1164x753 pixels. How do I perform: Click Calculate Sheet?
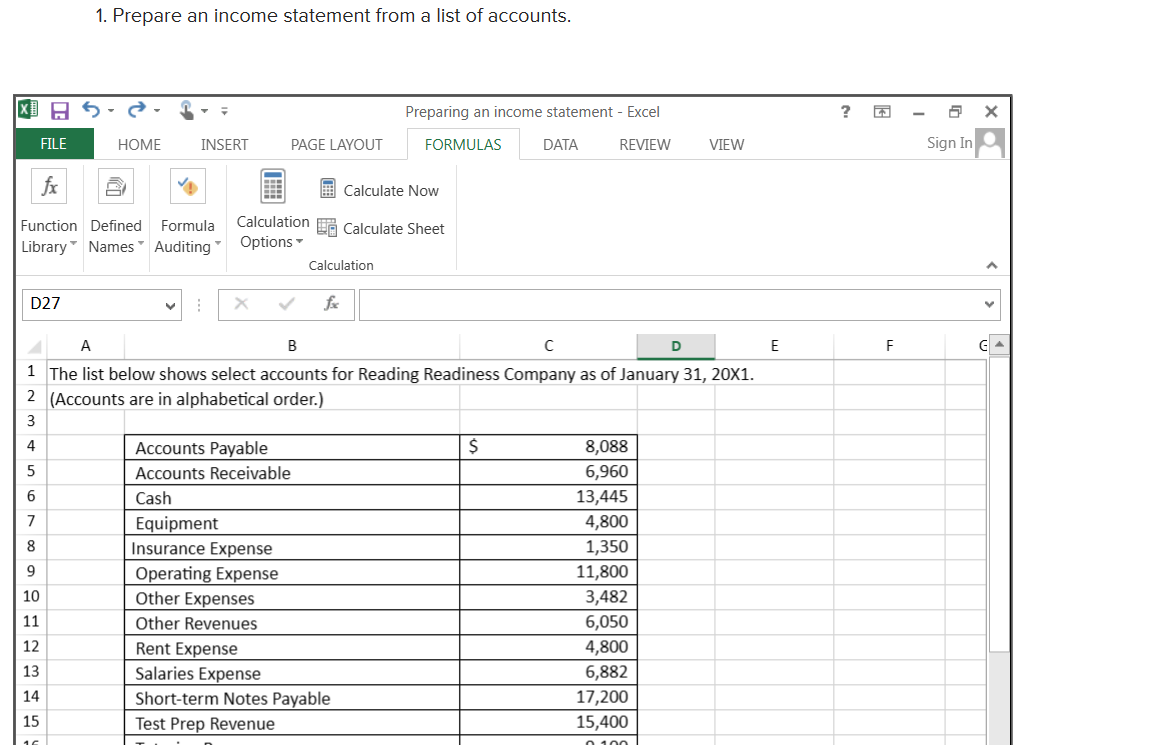[380, 228]
